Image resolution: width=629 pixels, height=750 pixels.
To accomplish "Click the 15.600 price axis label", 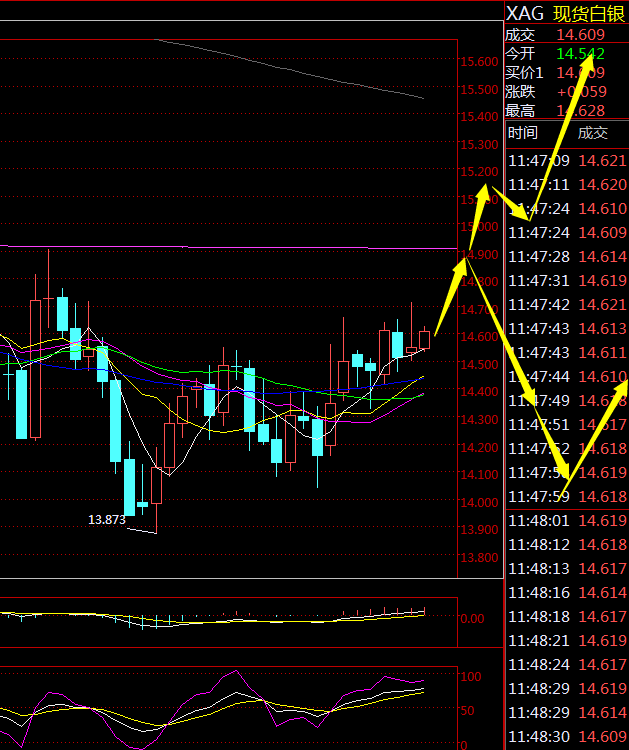I will [x=479, y=62].
